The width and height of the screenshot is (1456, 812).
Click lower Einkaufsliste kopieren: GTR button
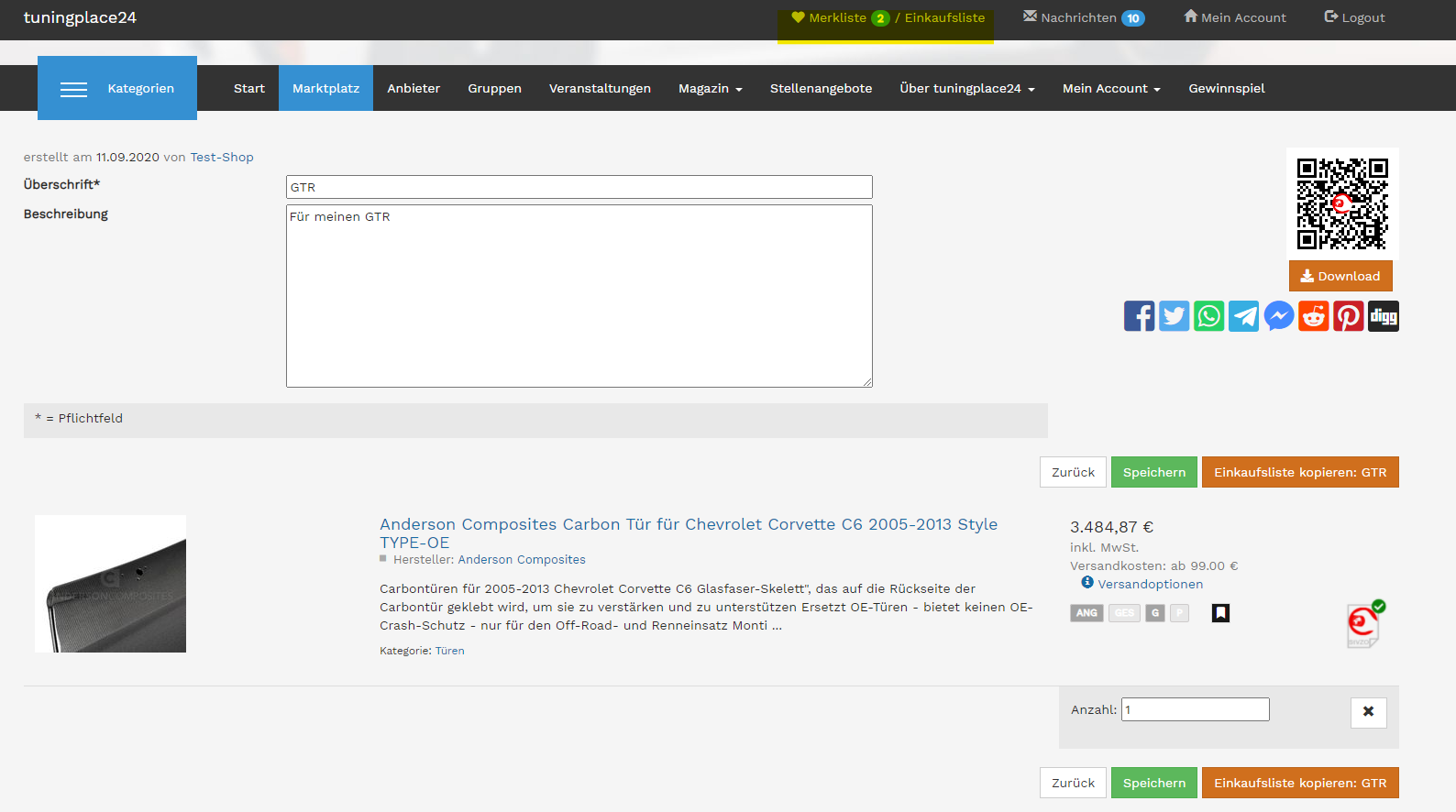(1300, 783)
